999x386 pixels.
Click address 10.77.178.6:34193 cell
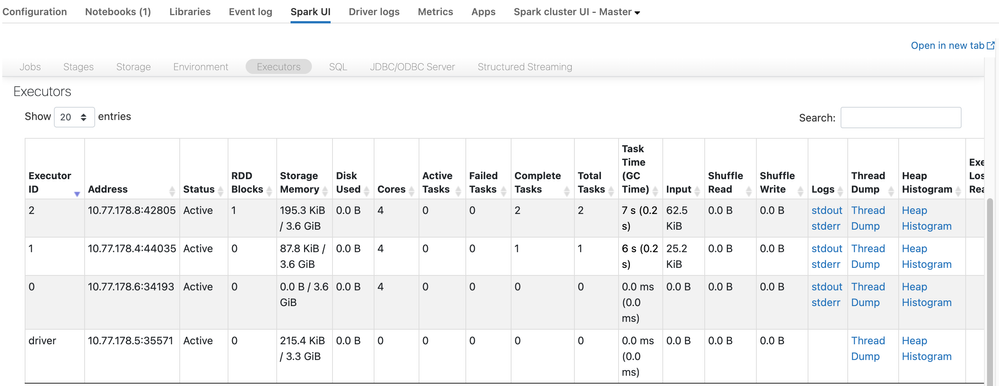point(132,302)
